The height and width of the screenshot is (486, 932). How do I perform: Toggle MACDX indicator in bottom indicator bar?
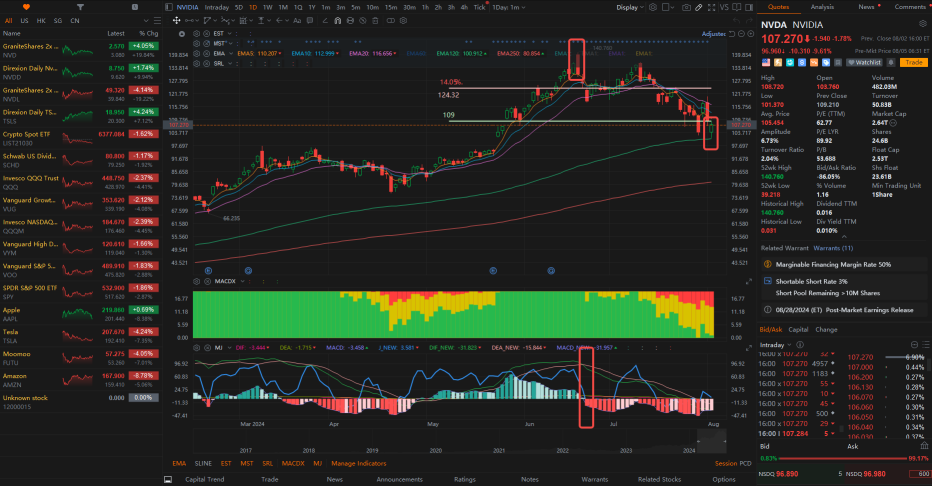293,463
